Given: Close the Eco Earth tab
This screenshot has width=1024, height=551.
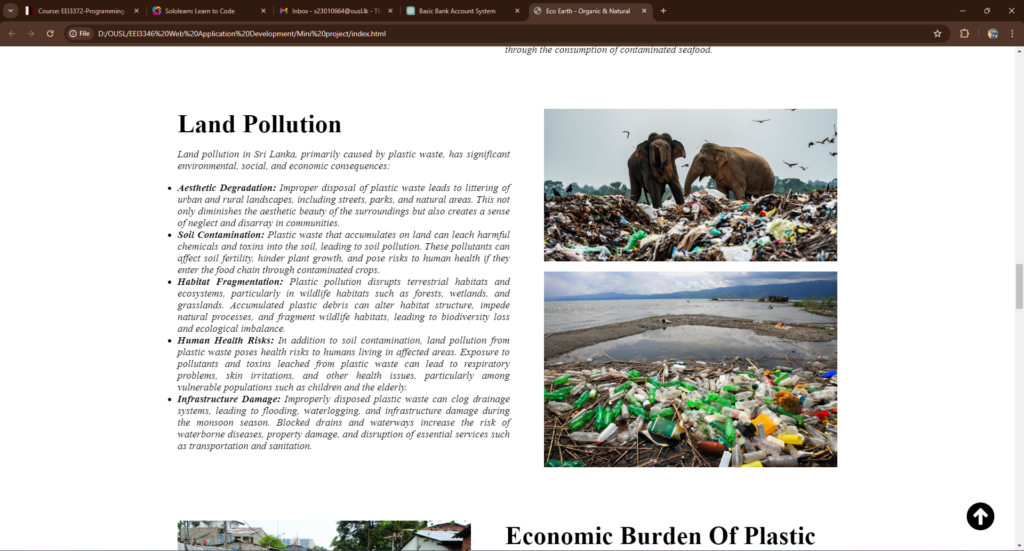Looking at the screenshot, I should pyautogui.click(x=644, y=11).
